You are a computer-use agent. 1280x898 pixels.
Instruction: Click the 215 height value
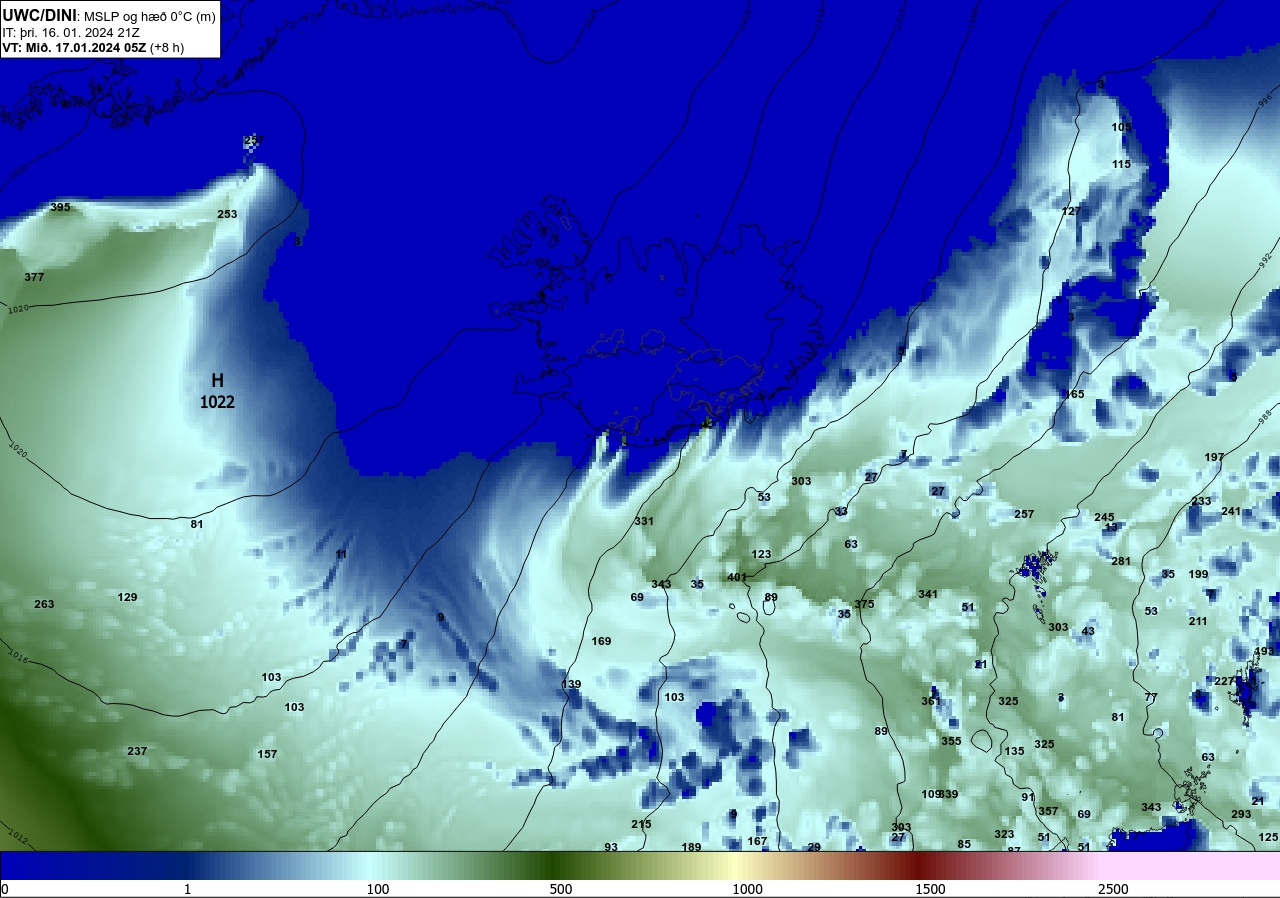pyautogui.click(x=641, y=824)
